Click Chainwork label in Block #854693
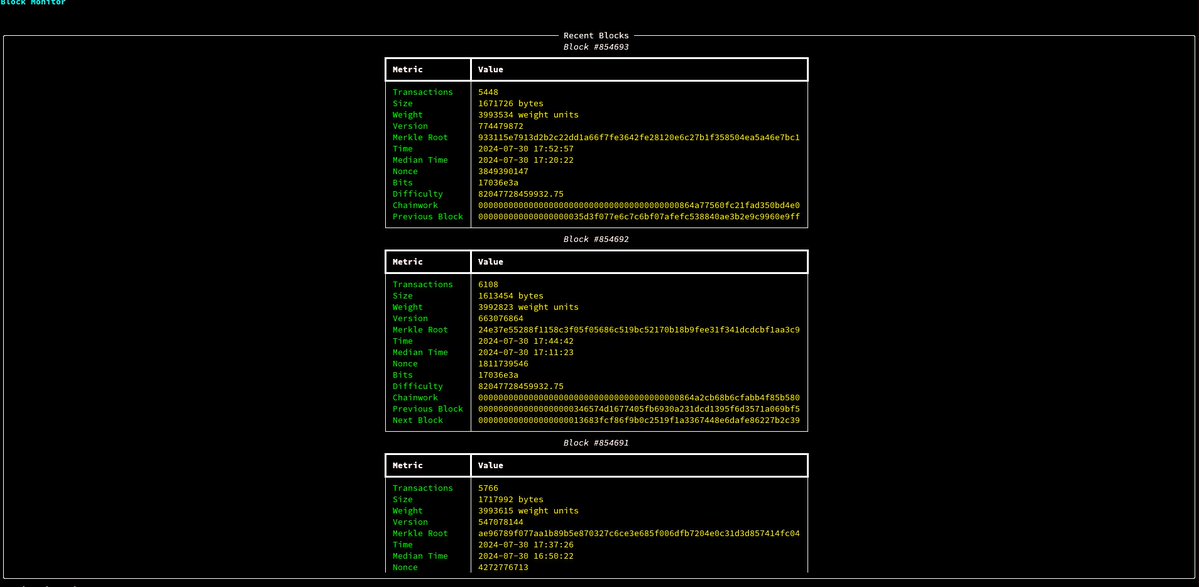 tap(417, 205)
